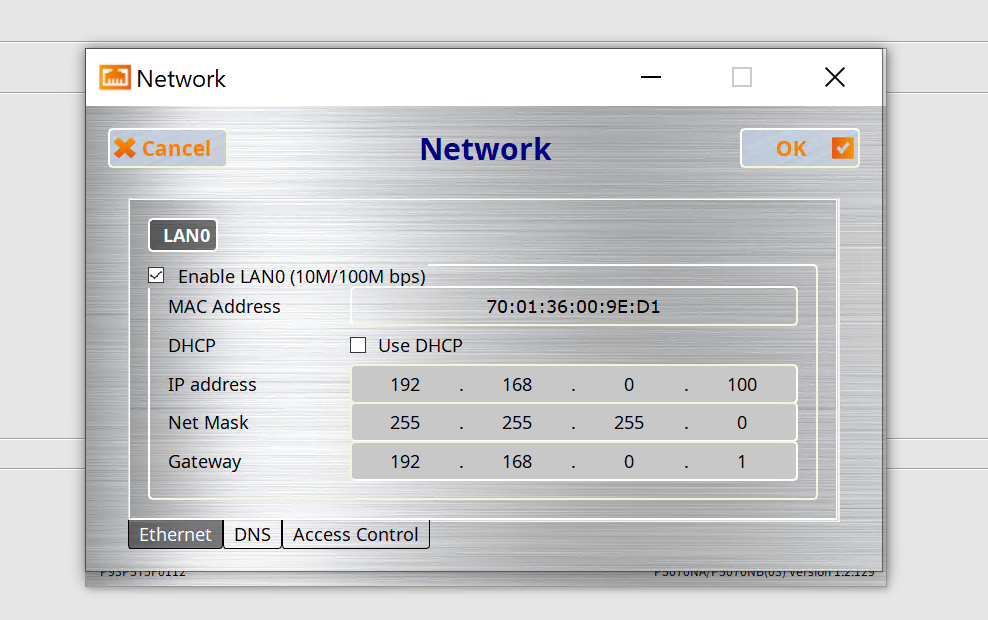Select the Ethernet tab
The image size is (988, 620).
click(x=175, y=535)
